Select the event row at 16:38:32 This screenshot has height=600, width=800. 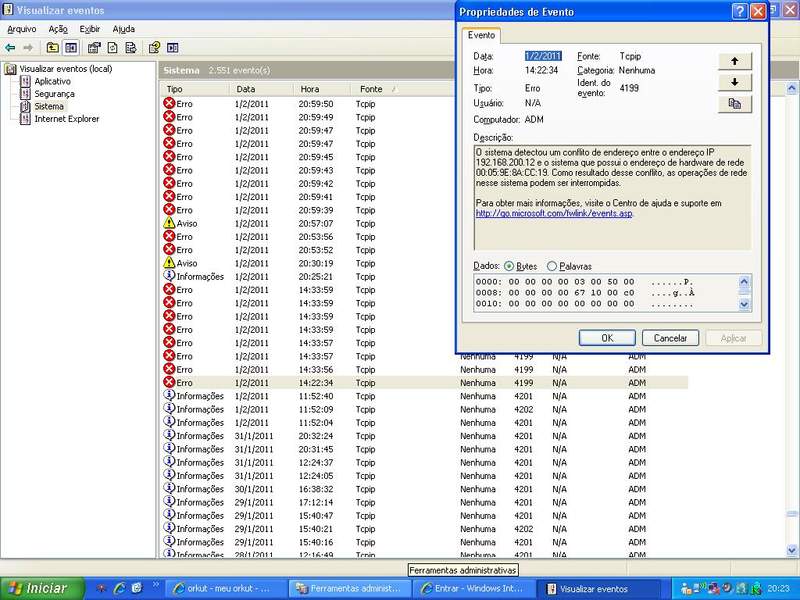pyautogui.click(x=424, y=489)
